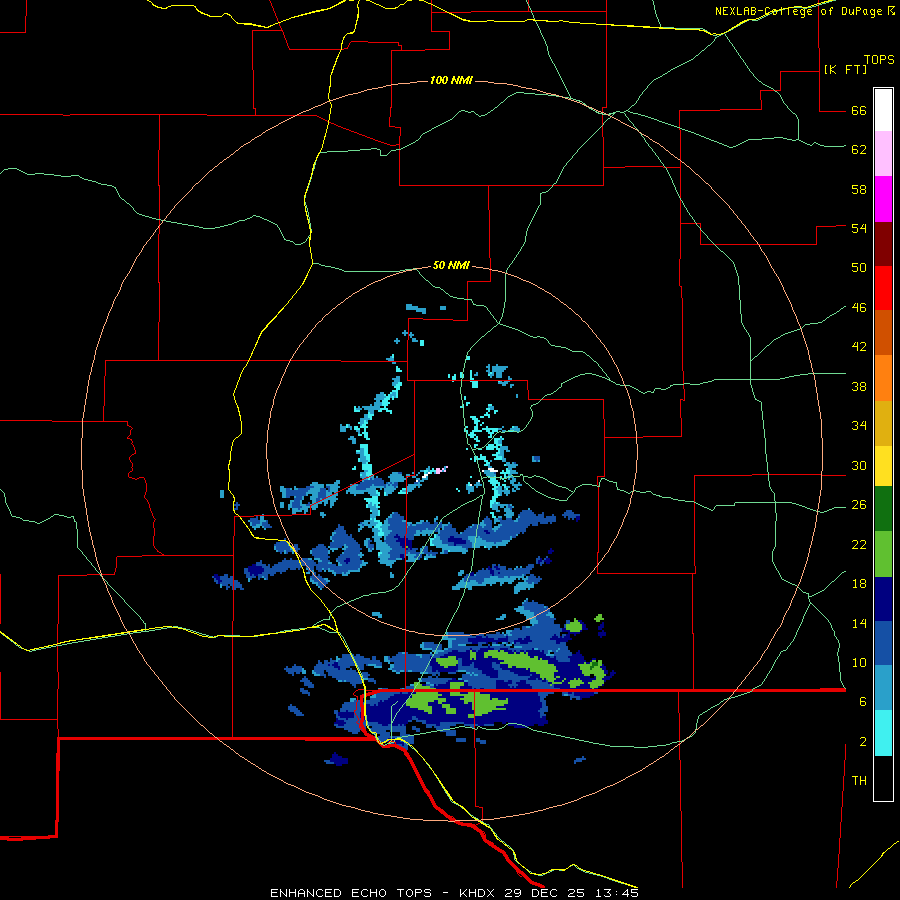This screenshot has width=900, height=900.
Task: Click the dark red legend swatch
Action: click(883, 243)
